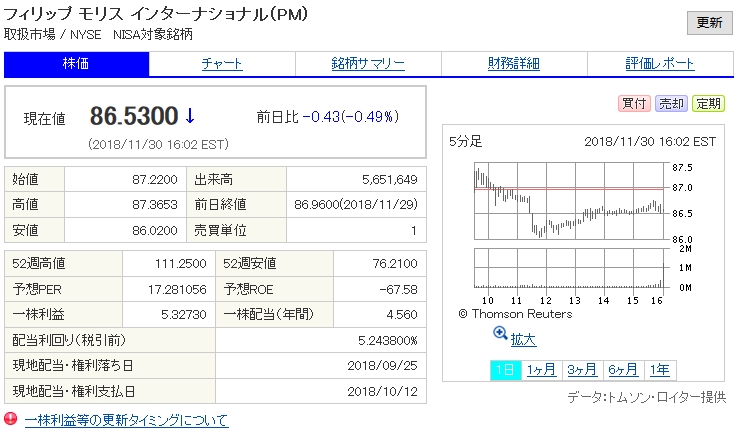Viewport: 740px width, 436px height.
Task: Open the 一株利益等の更新タイミングについて link
Action: (126, 420)
